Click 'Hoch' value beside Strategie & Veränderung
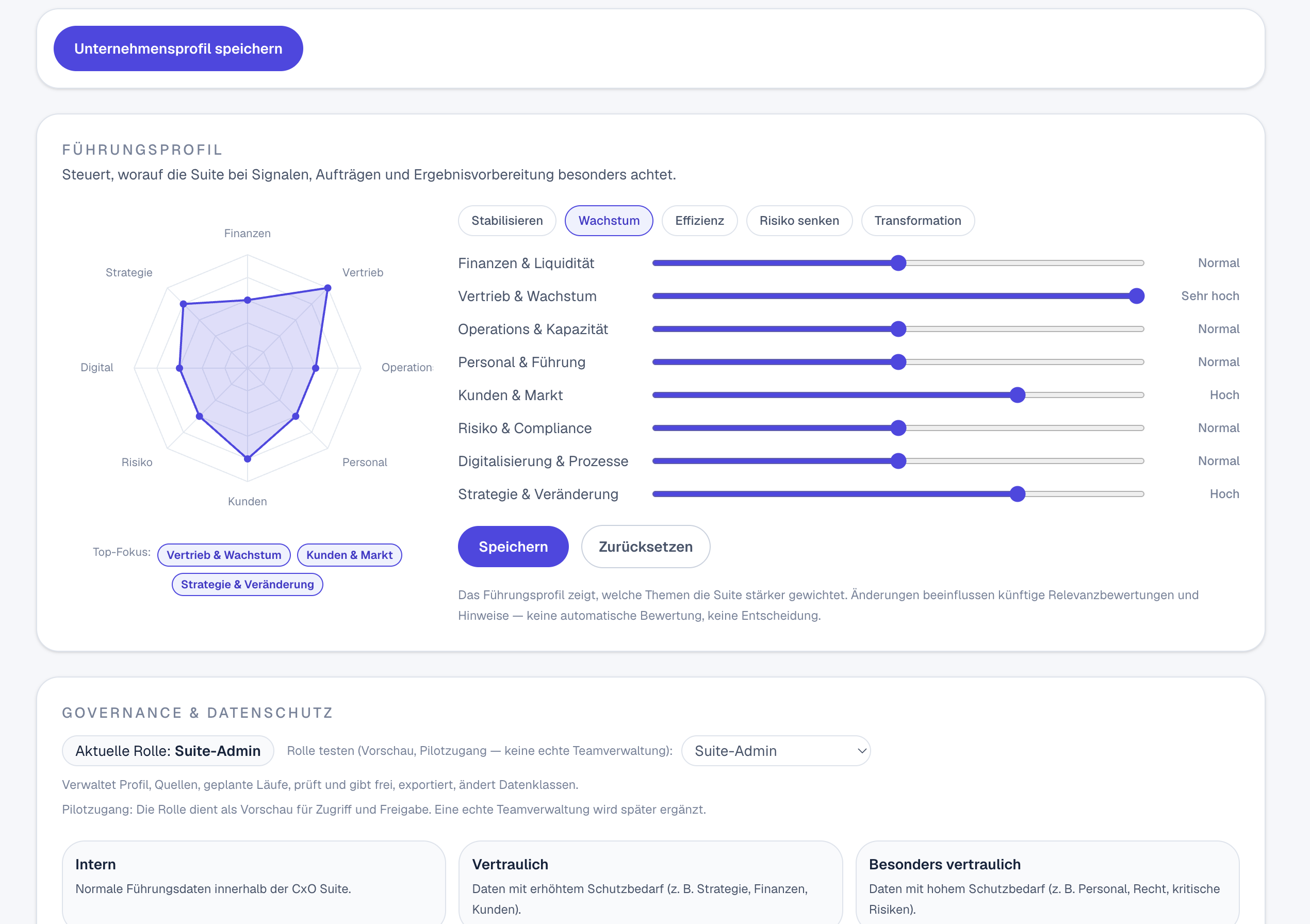Viewport: 1310px width, 924px height. (1224, 494)
